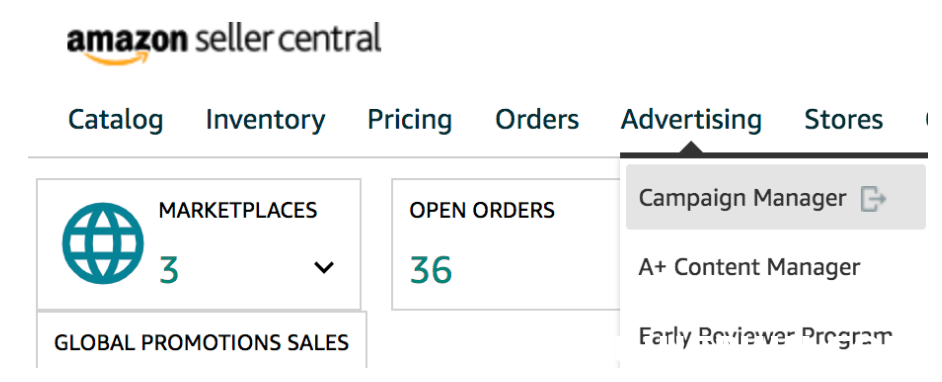Click the marketplaces count 3
The height and width of the screenshot is (382, 942).
pyautogui.click(x=169, y=270)
